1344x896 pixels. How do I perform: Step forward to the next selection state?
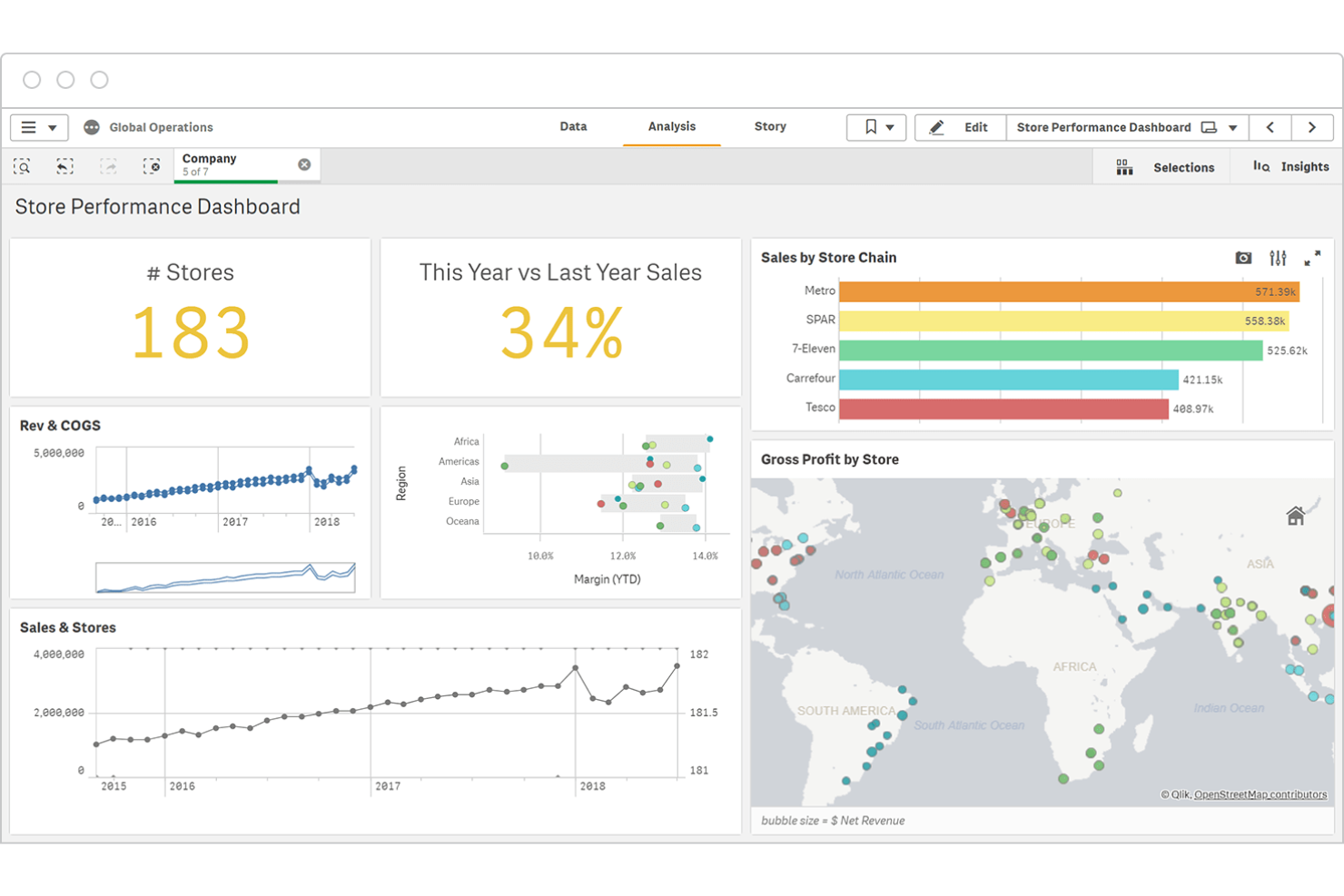click(x=108, y=166)
